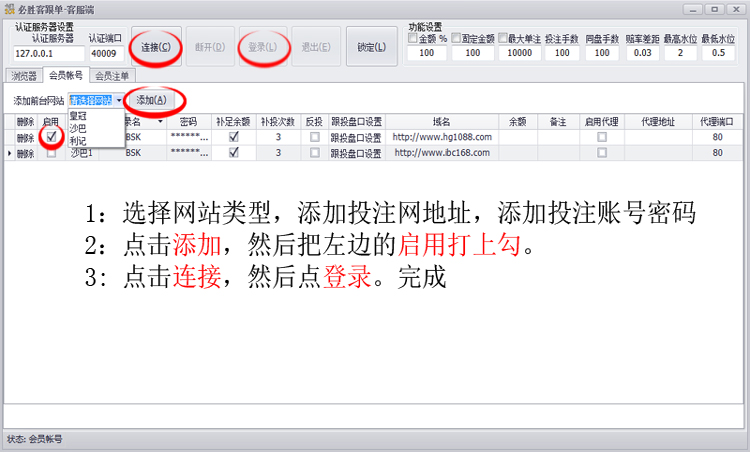
Task: Click 代理端口 80 in the ibc168.com row
Action: pos(717,153)
